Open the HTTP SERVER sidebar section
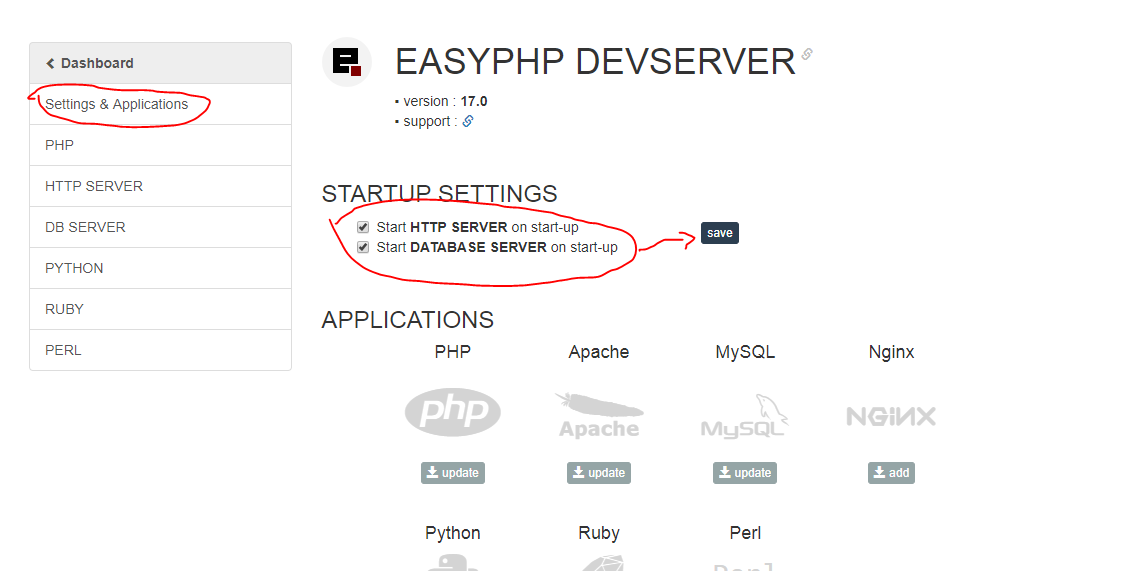 pyautogui.click(x=160, y=186)
